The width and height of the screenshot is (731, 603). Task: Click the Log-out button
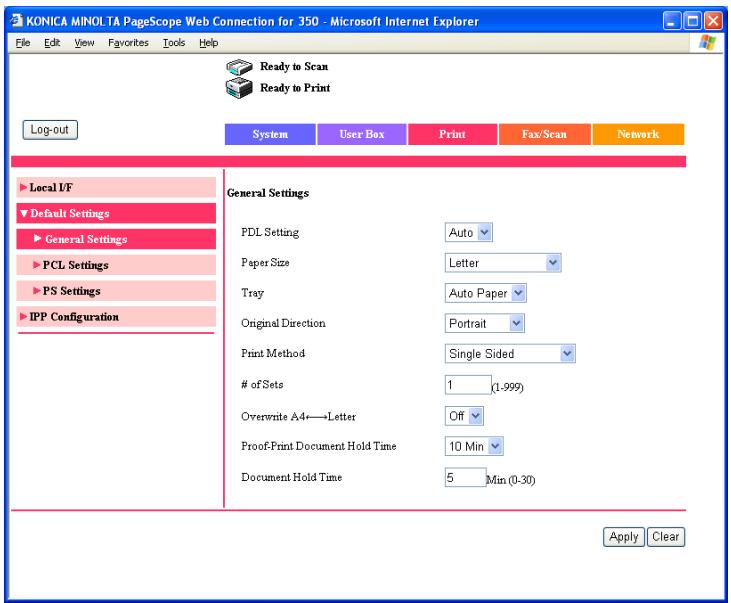click(50, 130)
